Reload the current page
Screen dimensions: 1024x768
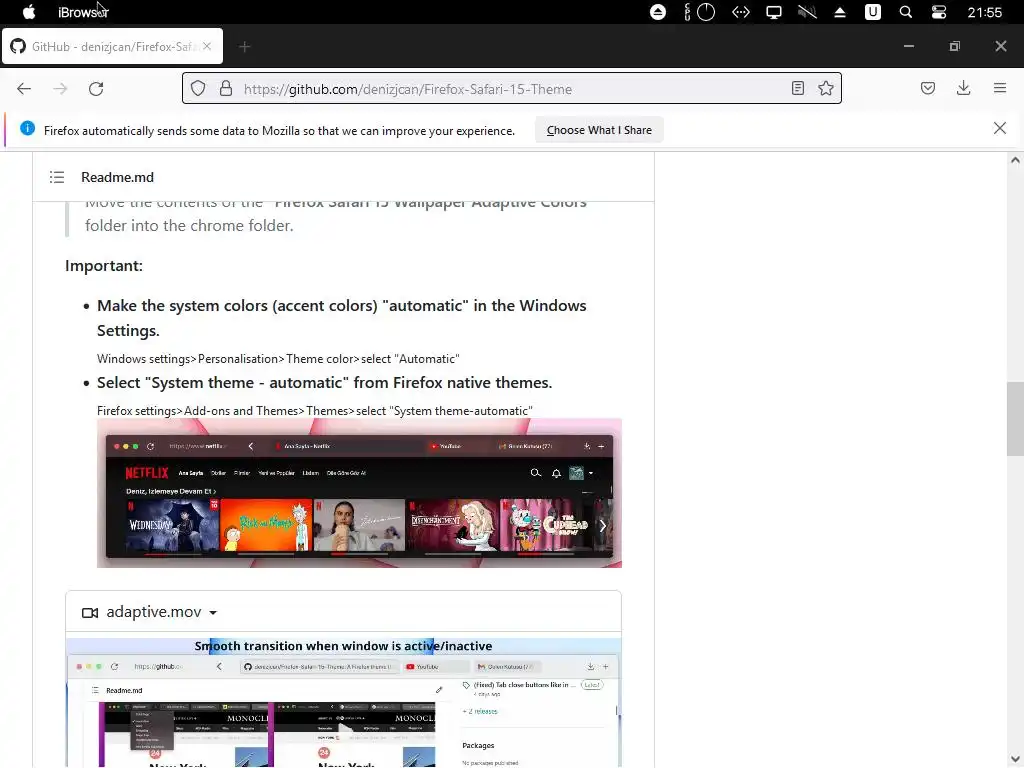pos(96,89)
